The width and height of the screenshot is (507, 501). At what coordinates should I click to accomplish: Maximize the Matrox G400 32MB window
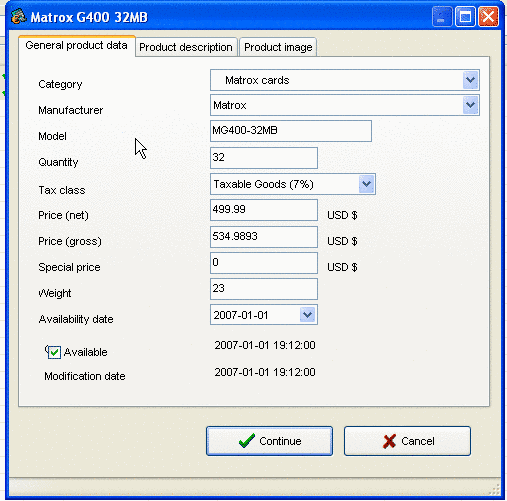point(465,17)
